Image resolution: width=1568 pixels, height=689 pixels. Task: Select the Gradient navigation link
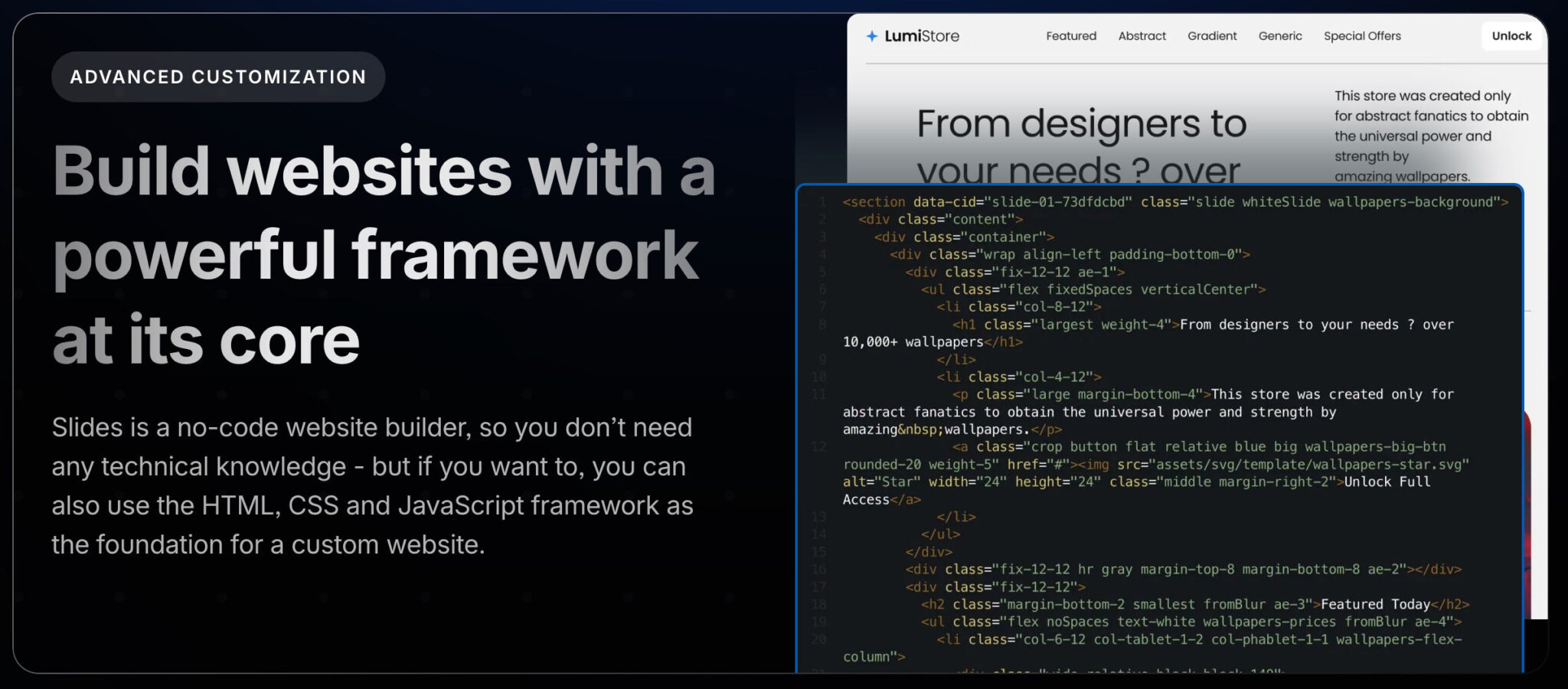point(1211,36)
